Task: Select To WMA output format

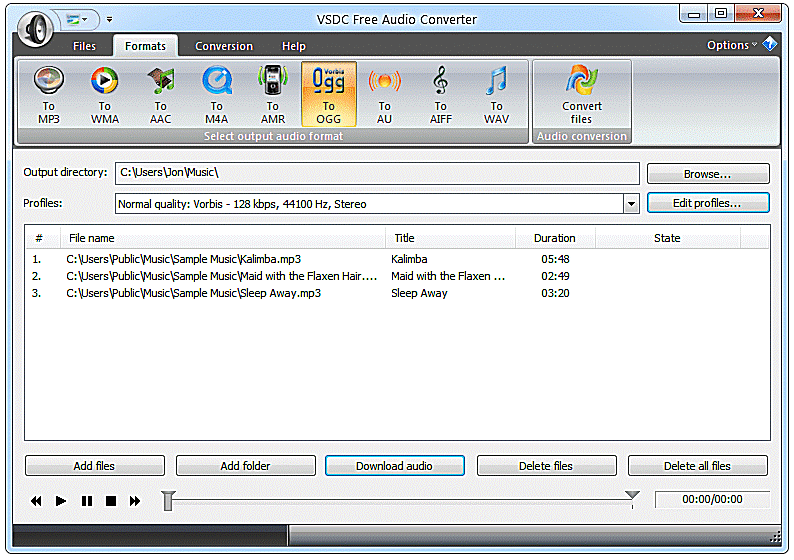Action: click(105, 95)
